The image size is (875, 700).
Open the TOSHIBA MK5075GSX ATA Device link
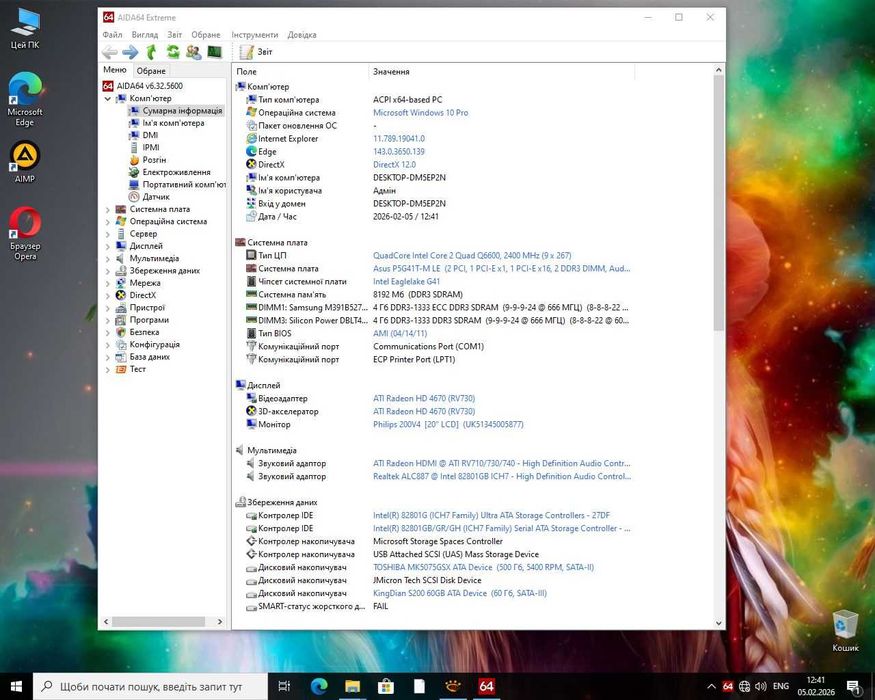[x=483, y=568]
